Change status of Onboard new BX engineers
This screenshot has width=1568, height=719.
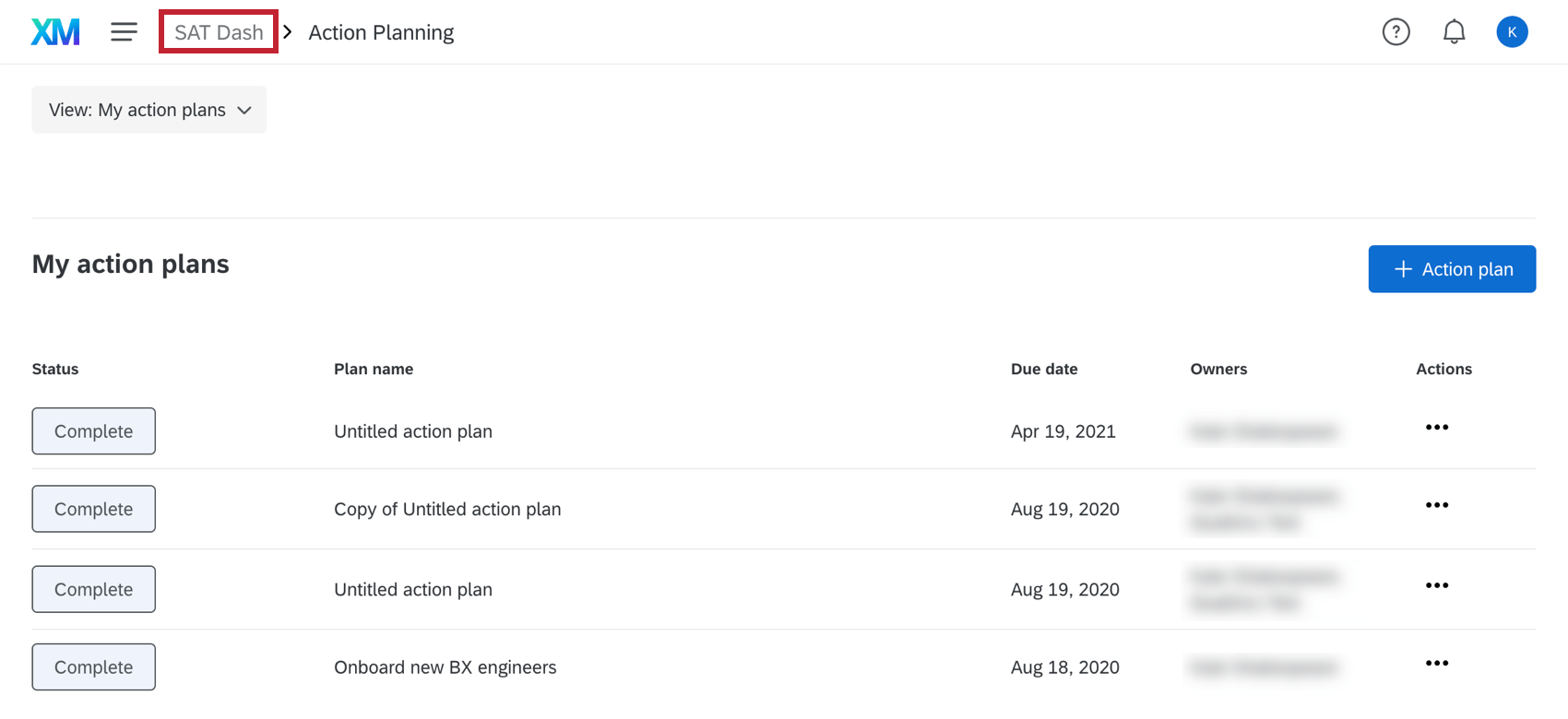click(x=93, y=667)
